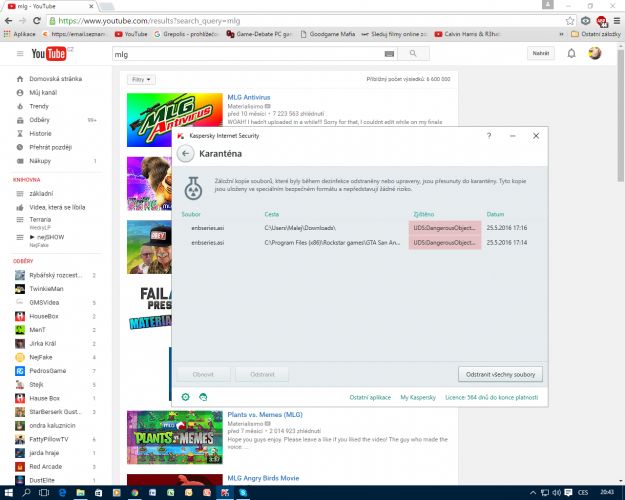Open on-screen keyboard icon in search box
Image resolution: width=625 pixels, height=500 pixels.
pyautogui.click(x=389, y=54)
